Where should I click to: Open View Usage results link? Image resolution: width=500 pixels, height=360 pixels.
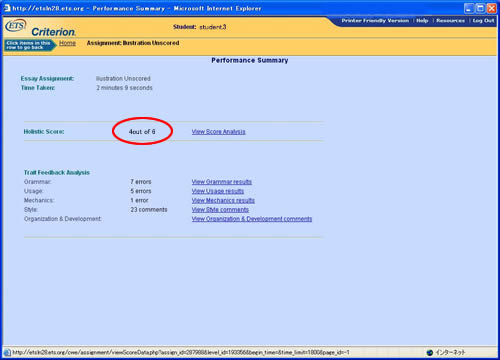(218, 191)
